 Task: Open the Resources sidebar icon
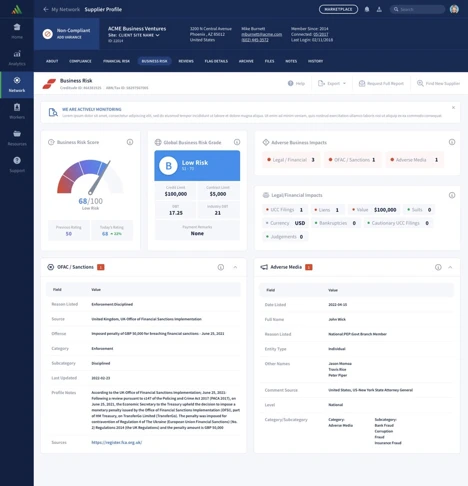click(x=17, y=134)
